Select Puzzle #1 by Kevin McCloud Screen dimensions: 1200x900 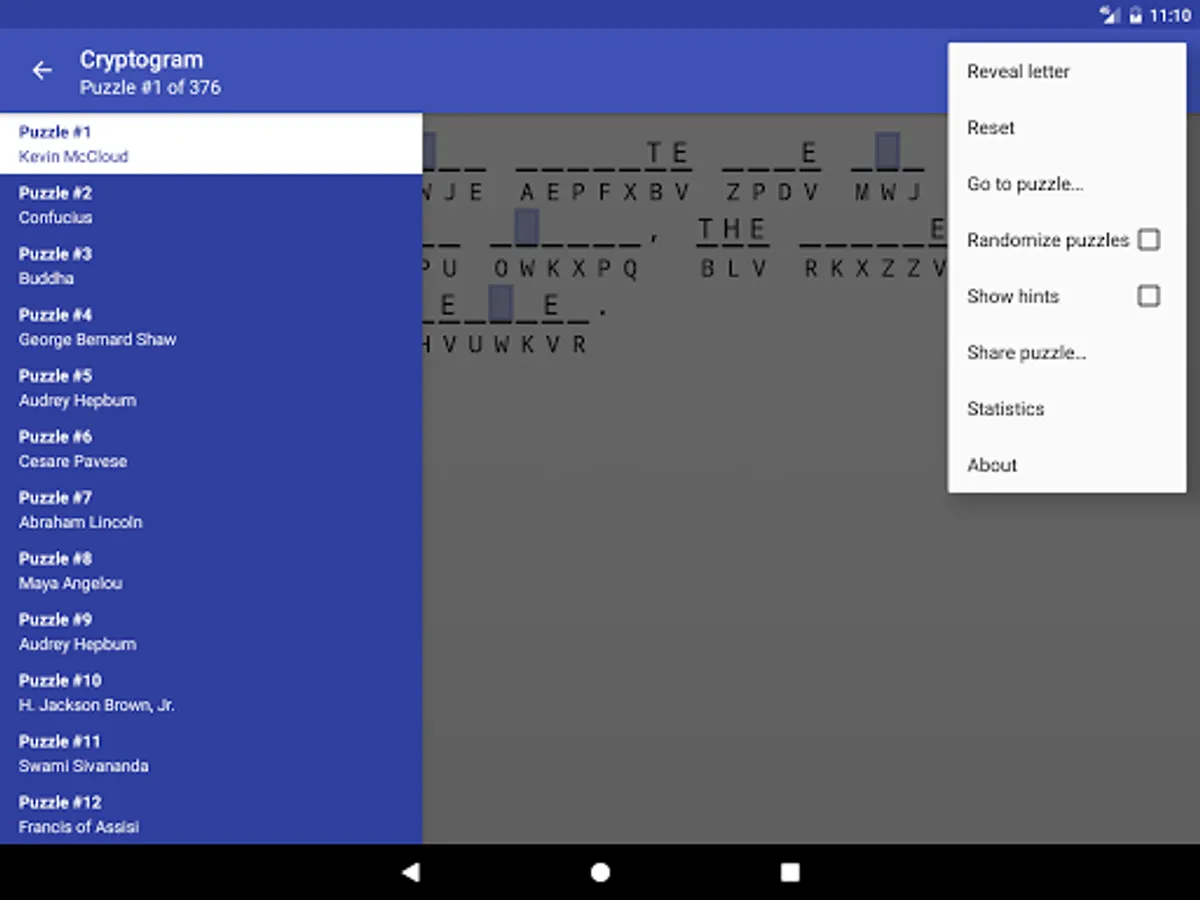211,144
